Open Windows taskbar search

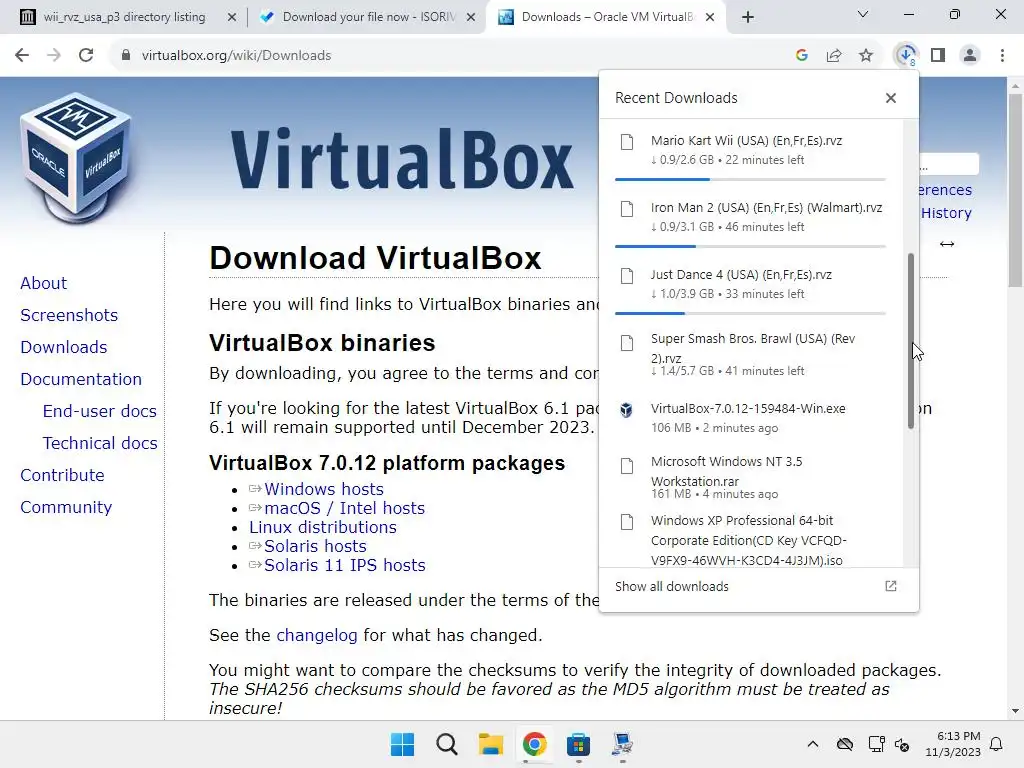(x=447, y=744)
